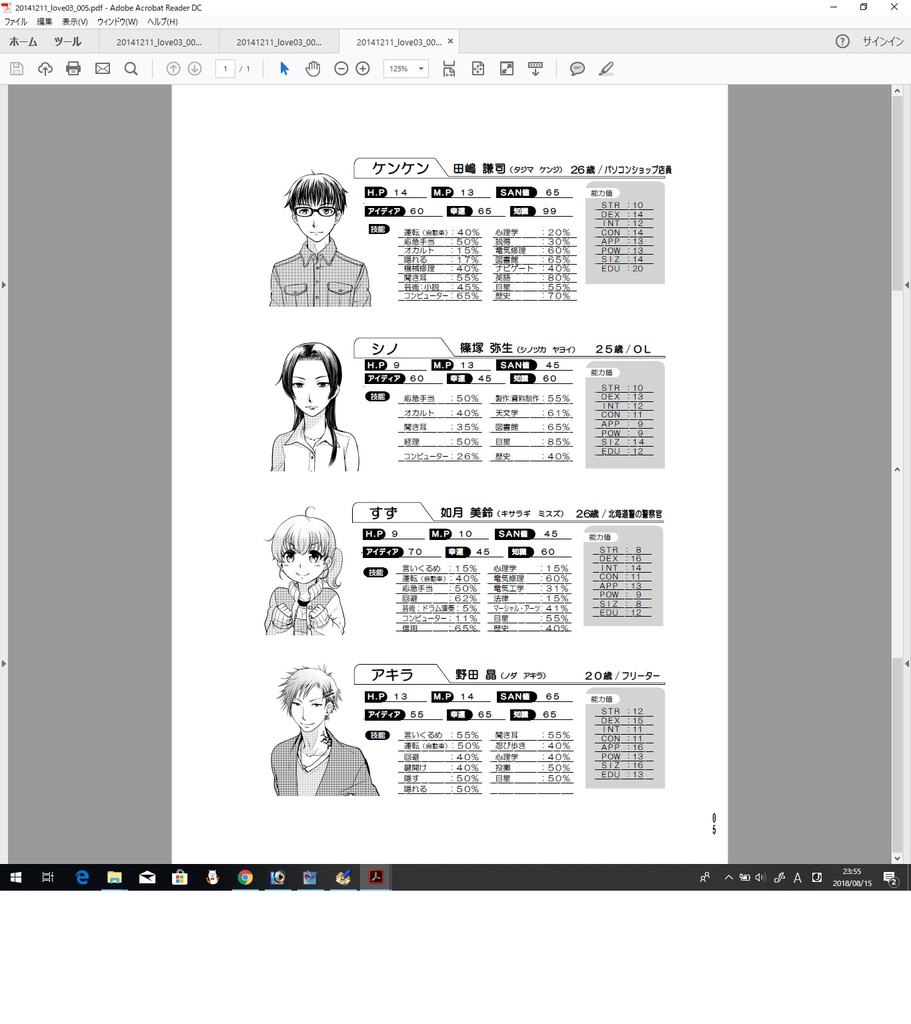Image resolution: width=911 pixels, height=1024 pixels.
Task: Go to previous page arrow
Action: pyautogui.click(x=173, y=69)
